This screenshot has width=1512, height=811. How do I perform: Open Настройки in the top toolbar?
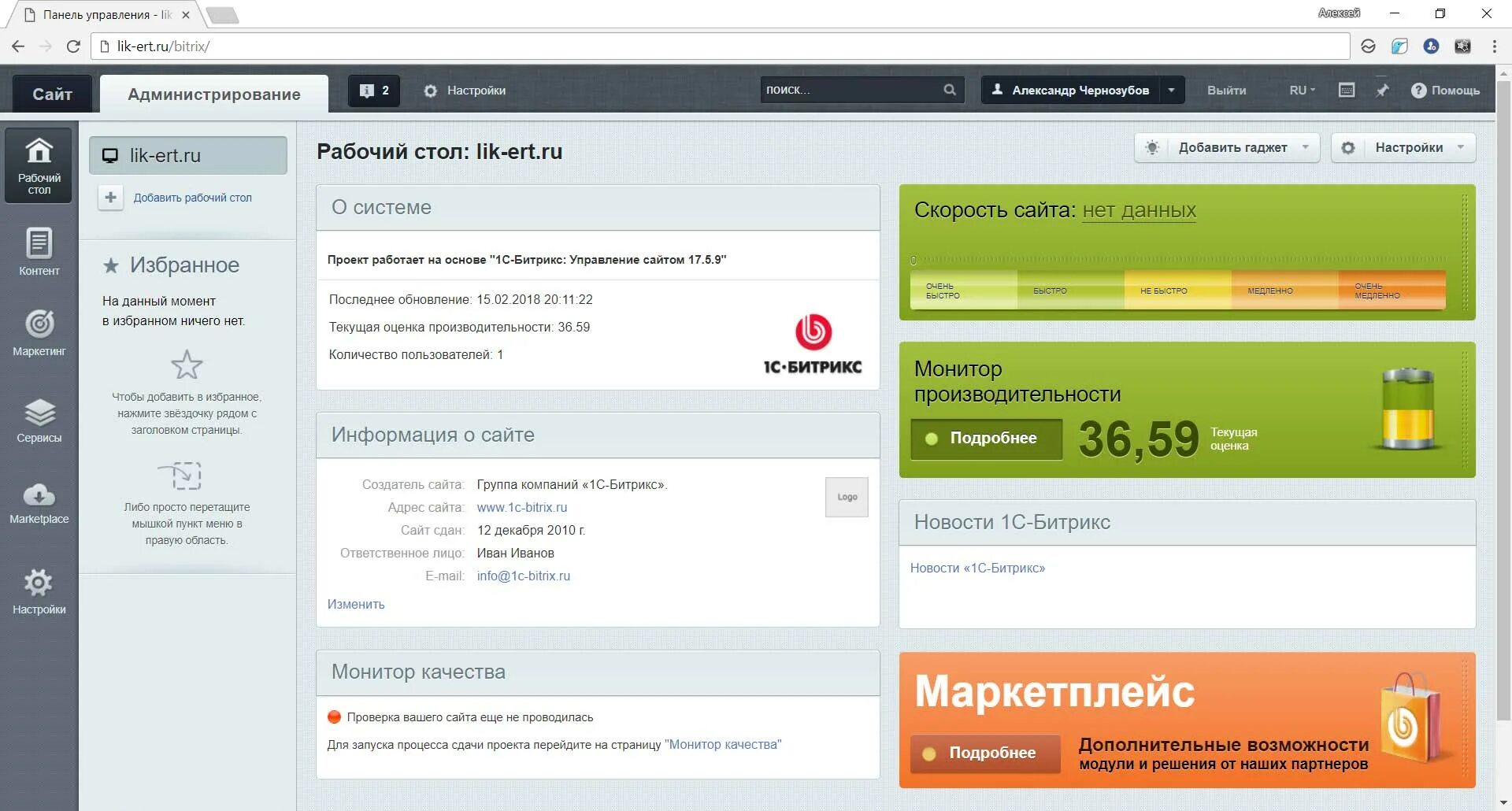[465, 91]
